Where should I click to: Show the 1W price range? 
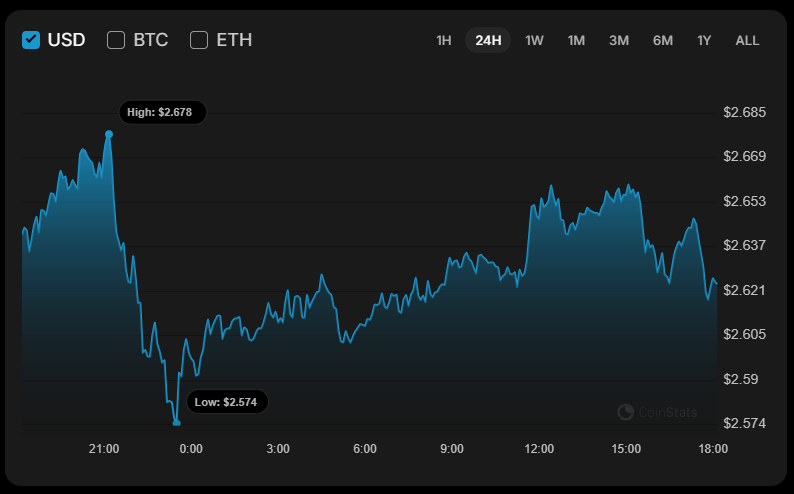tap(534, 40)
